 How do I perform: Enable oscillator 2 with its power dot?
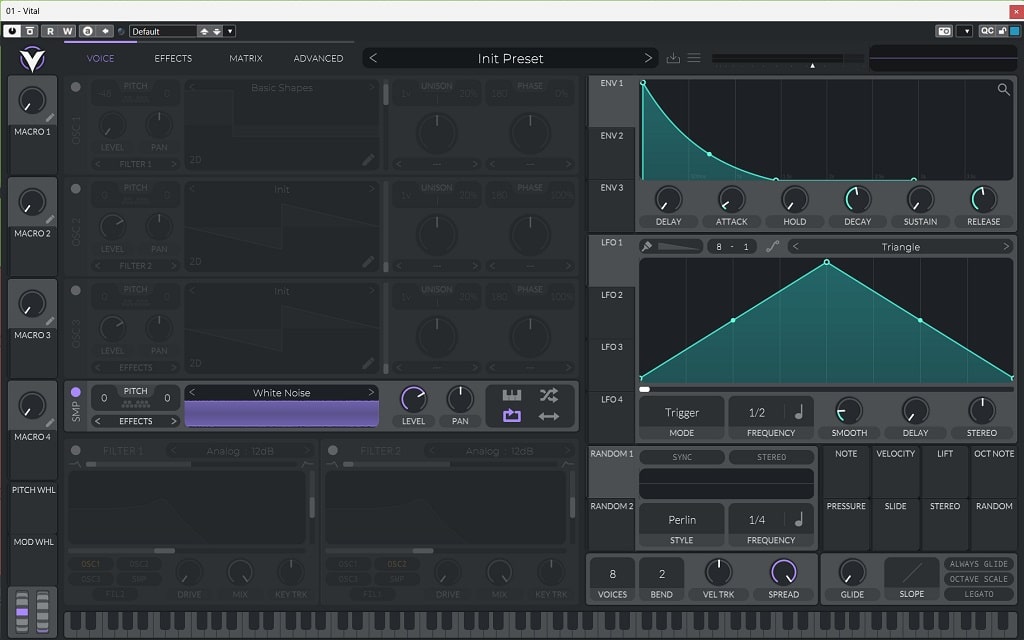tap(76, 189)
